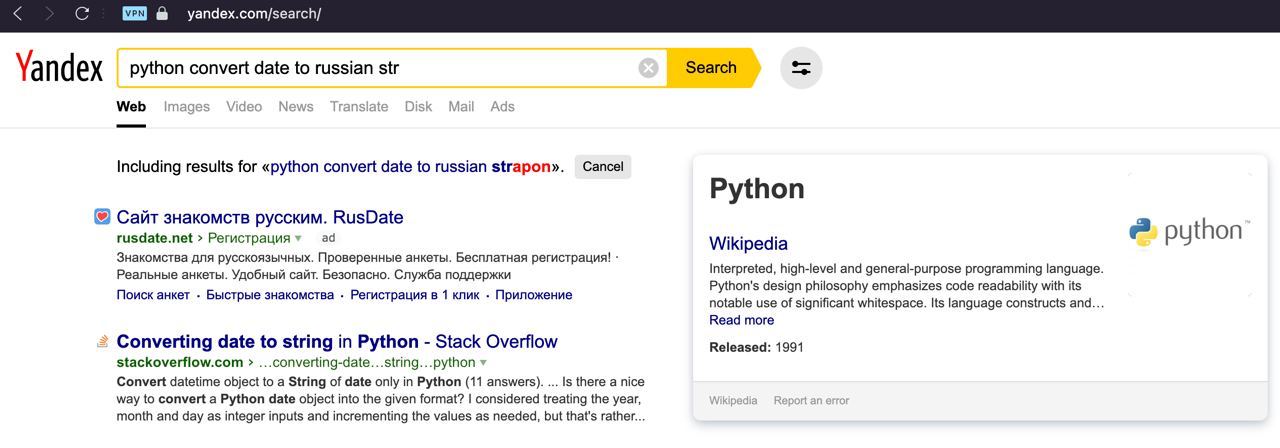Click the Stack Overflow result snippet text
Screen dimensions: 1280x448
click(x=381, y=399)
